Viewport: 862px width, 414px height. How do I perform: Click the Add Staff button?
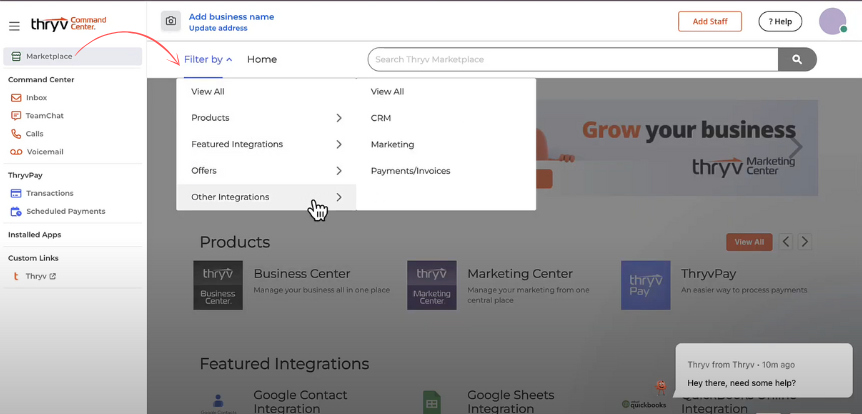pos(710,21)
